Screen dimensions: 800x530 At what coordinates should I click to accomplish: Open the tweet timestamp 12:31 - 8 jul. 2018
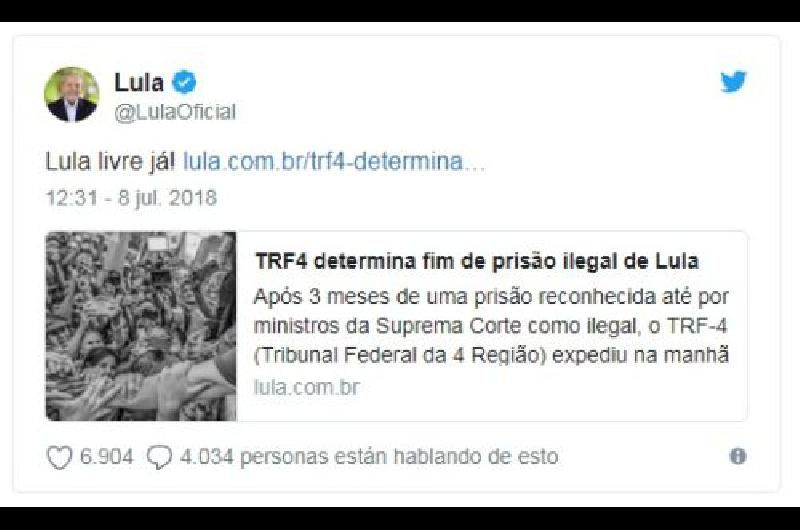[x=132, y=198]
